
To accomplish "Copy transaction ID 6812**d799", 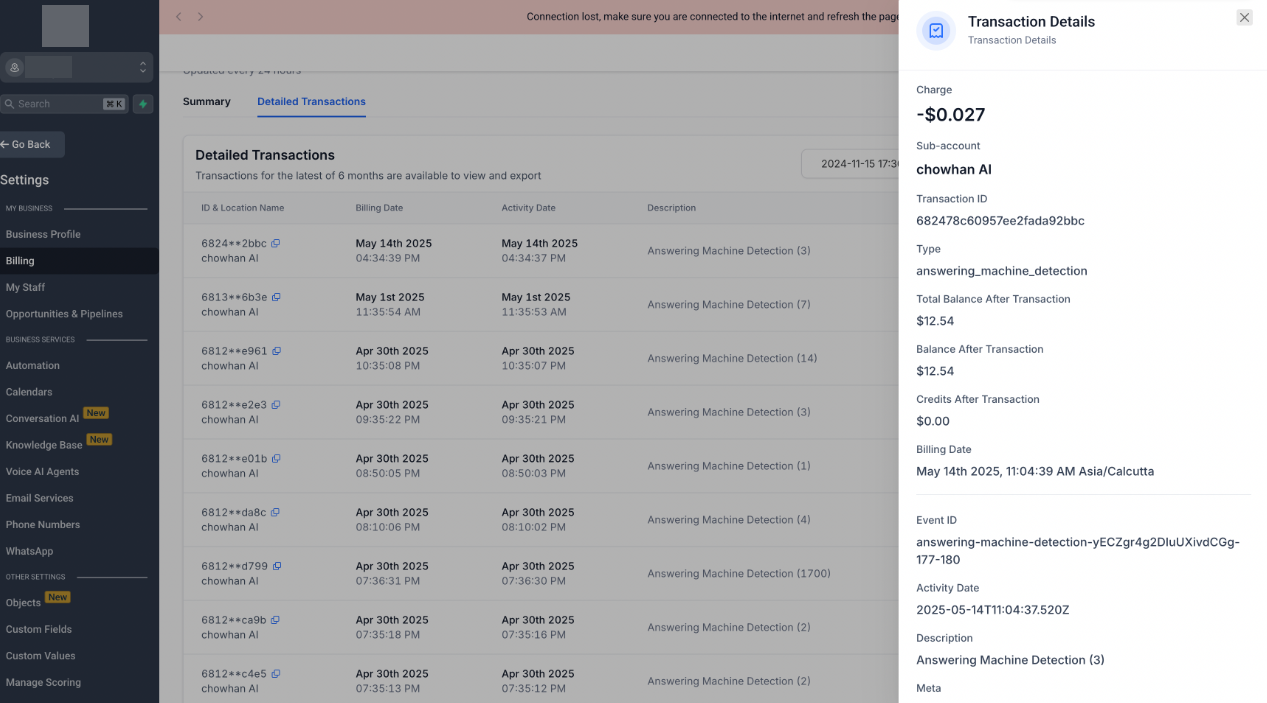I will 276,566.
